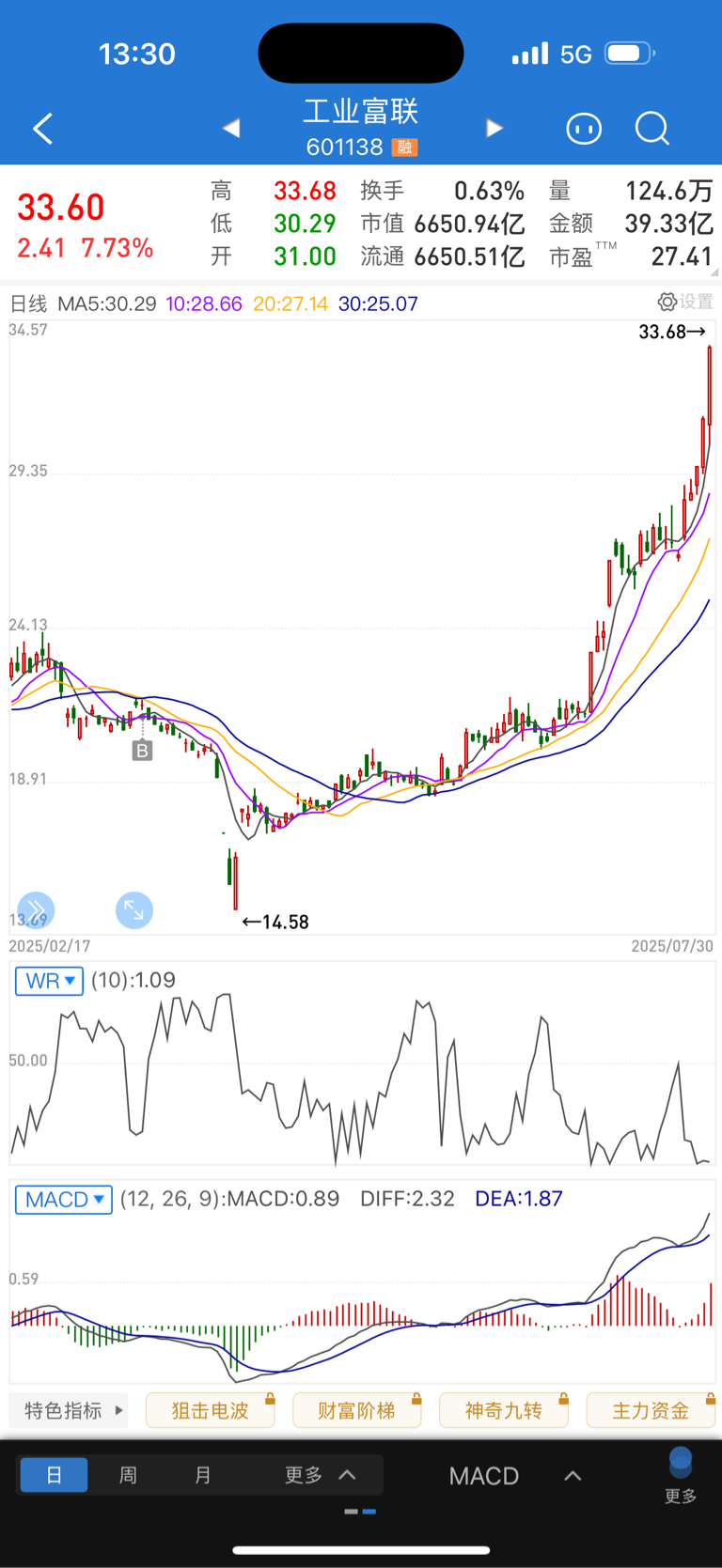Screen dimensions: 722x1568
Task: Tap market cap 6650.94亿
Action: 469,224
